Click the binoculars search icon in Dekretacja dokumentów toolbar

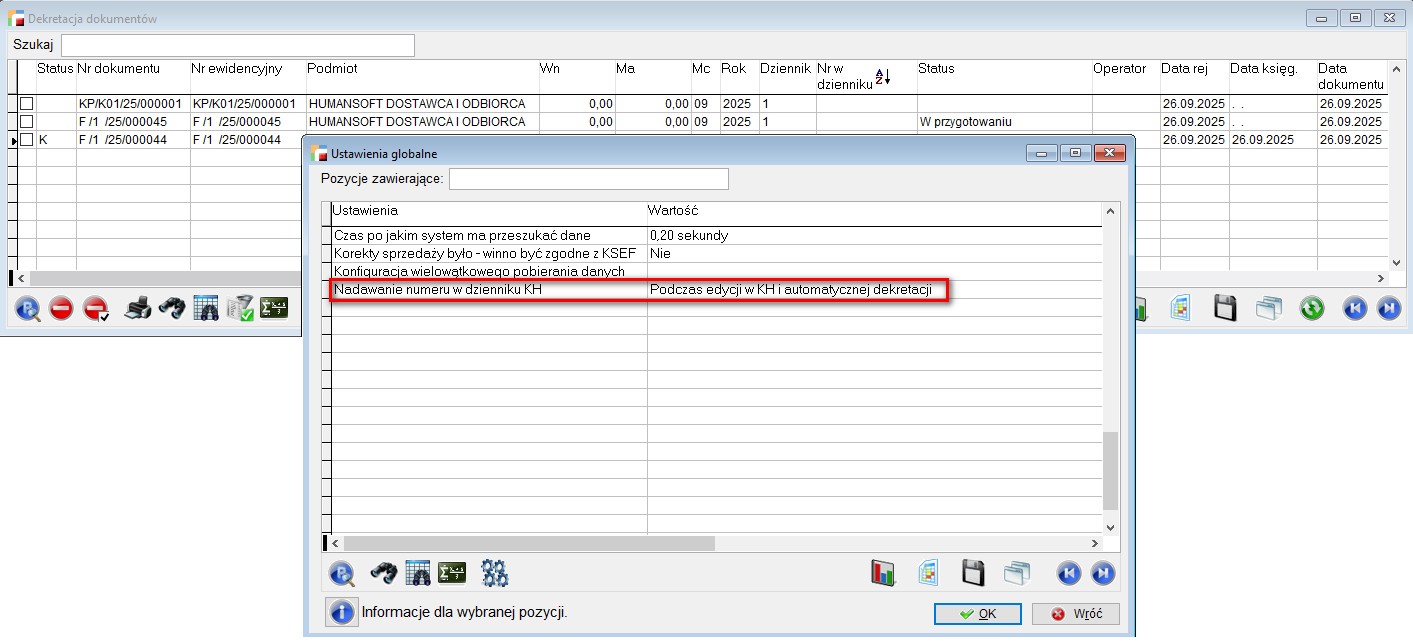coord(172,309)
